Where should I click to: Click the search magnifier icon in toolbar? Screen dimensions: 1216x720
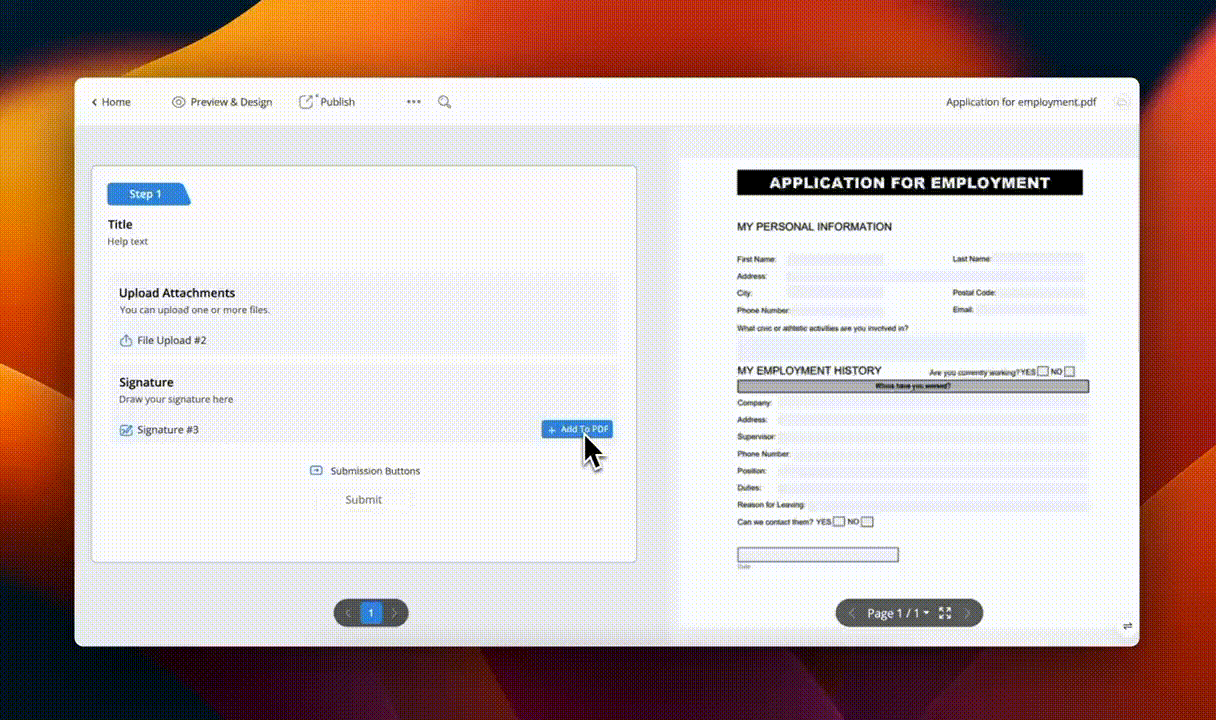(x=445, y=102)
